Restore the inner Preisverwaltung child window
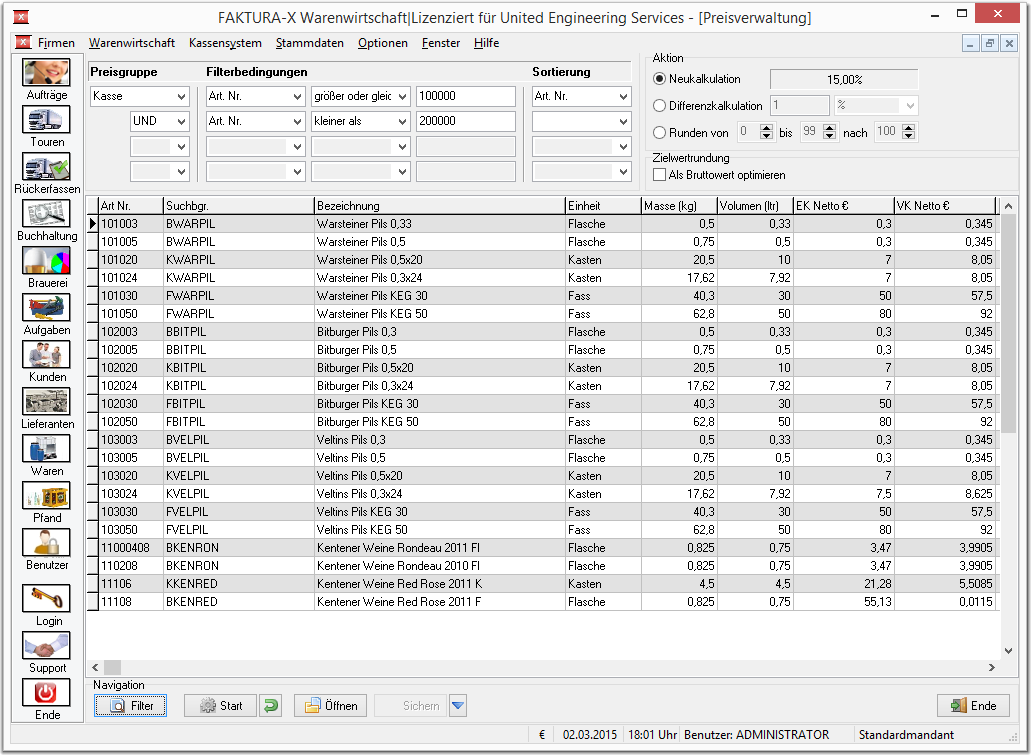 pos(990,43)
